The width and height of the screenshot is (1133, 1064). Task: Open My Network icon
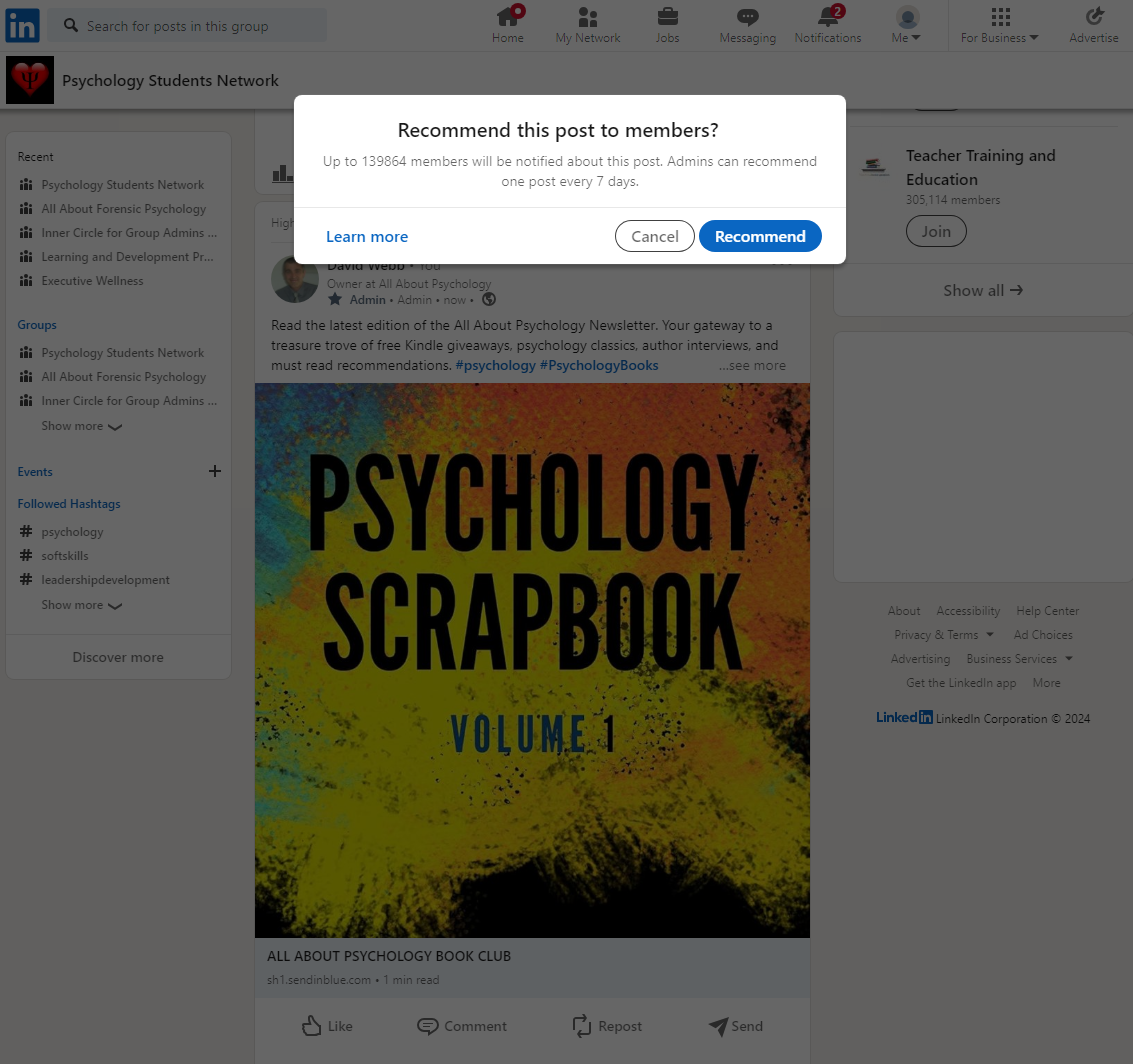coord(587,17)
